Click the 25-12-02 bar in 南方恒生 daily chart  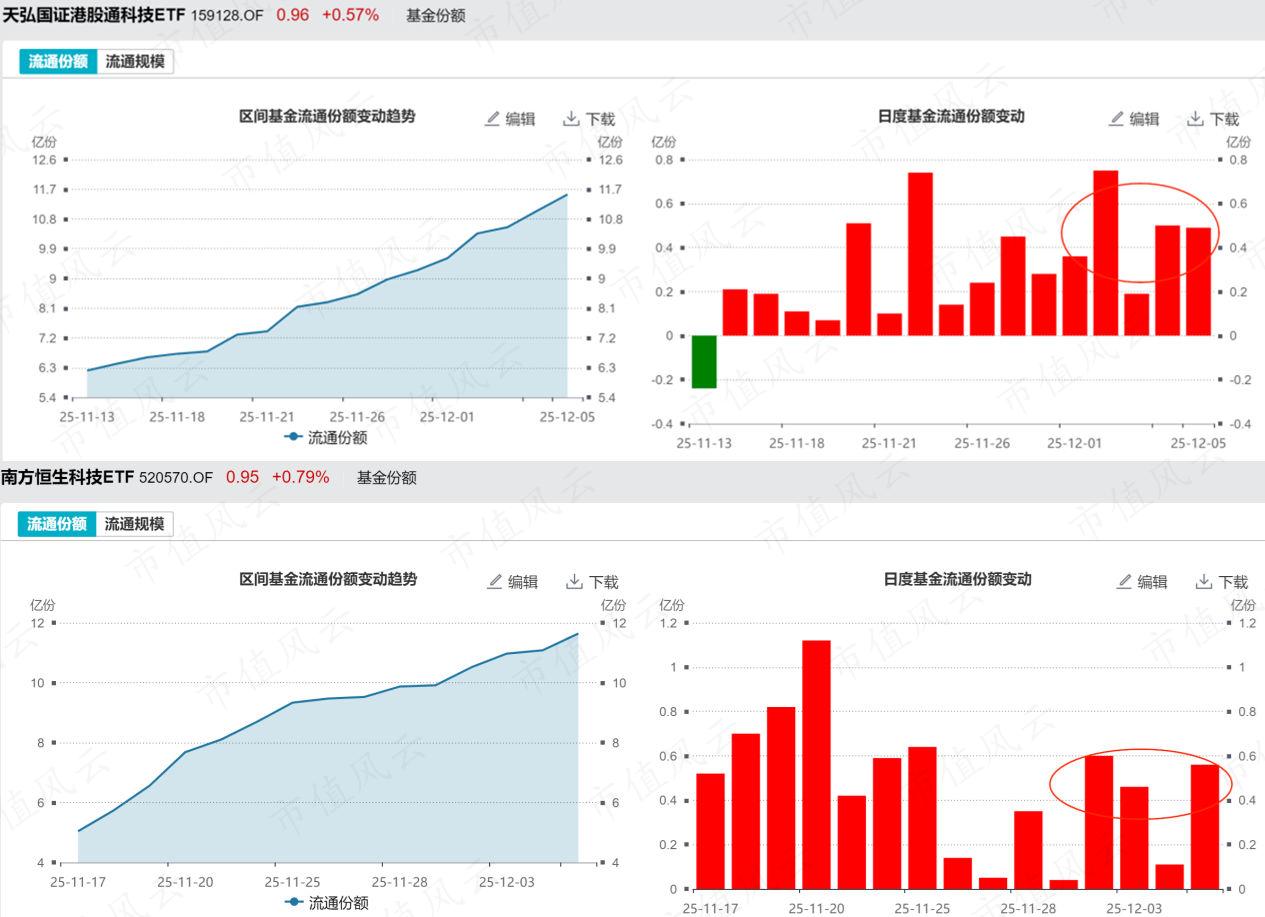pos(1099,822)
